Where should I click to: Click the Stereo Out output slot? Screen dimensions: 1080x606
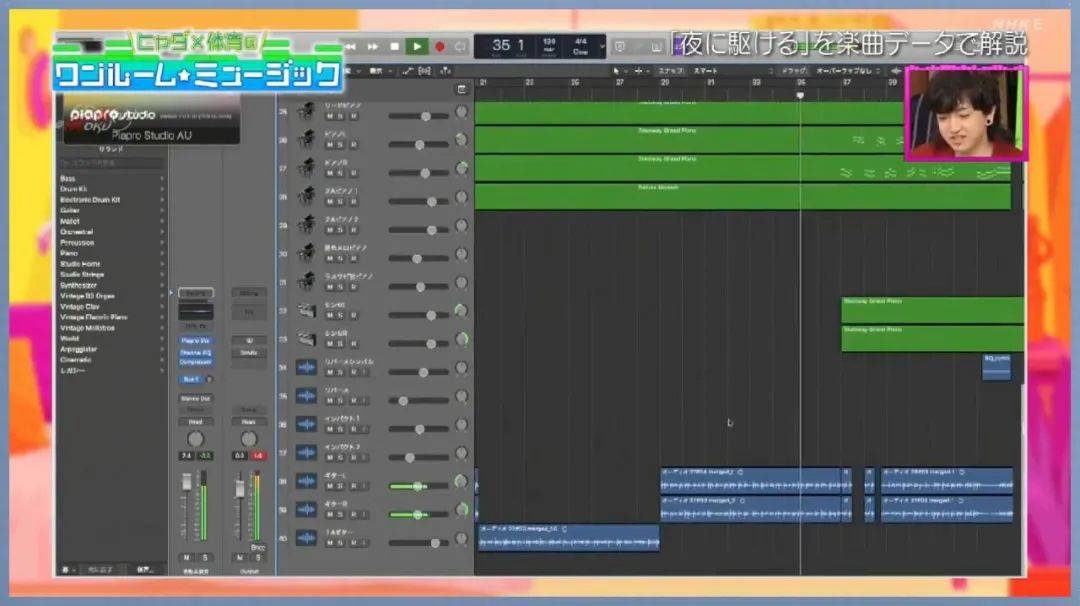coord(196,398)
